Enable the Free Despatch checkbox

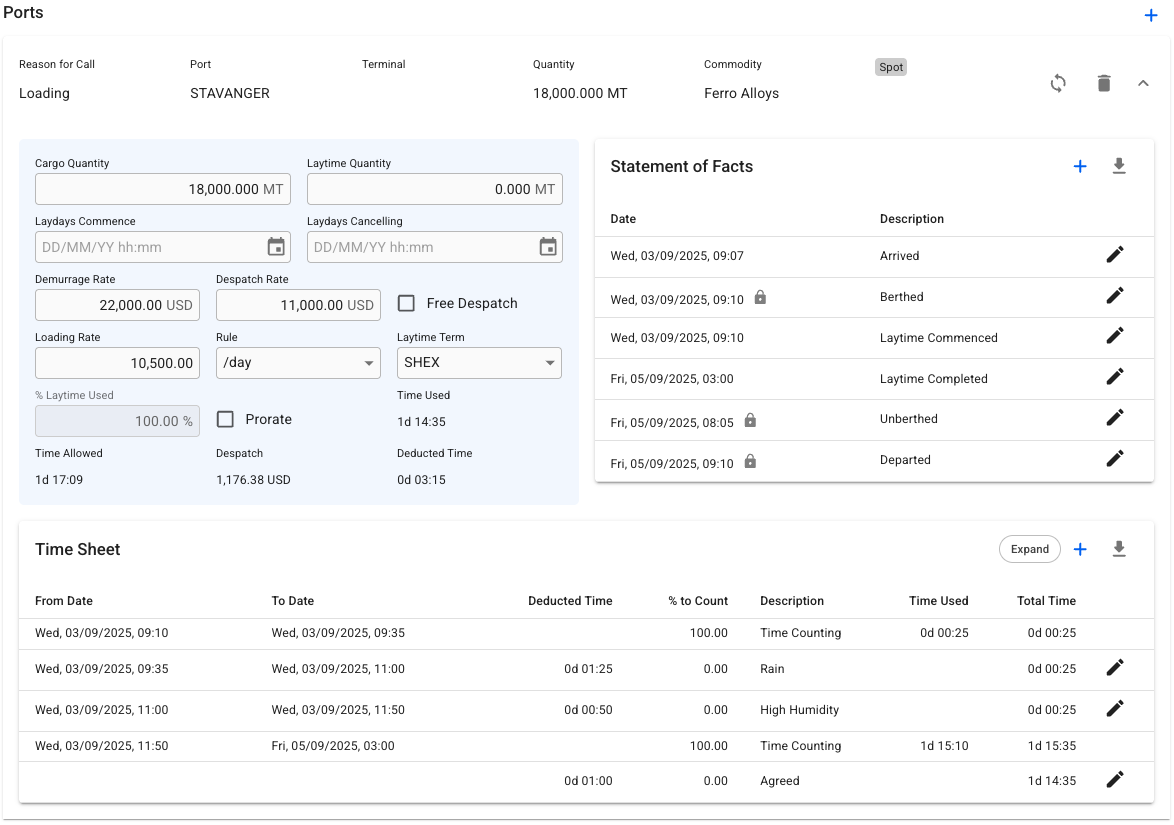(x=407, y=303)
